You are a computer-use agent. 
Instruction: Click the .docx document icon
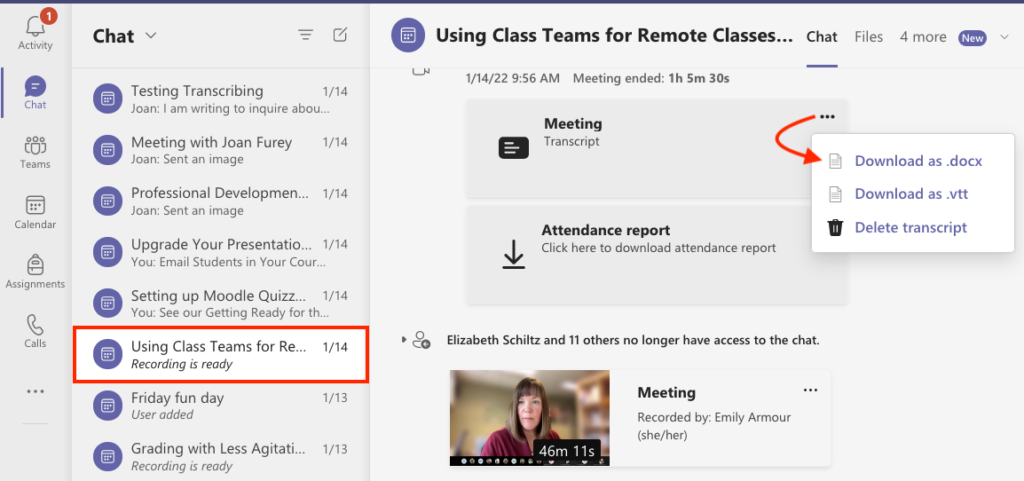835,161
